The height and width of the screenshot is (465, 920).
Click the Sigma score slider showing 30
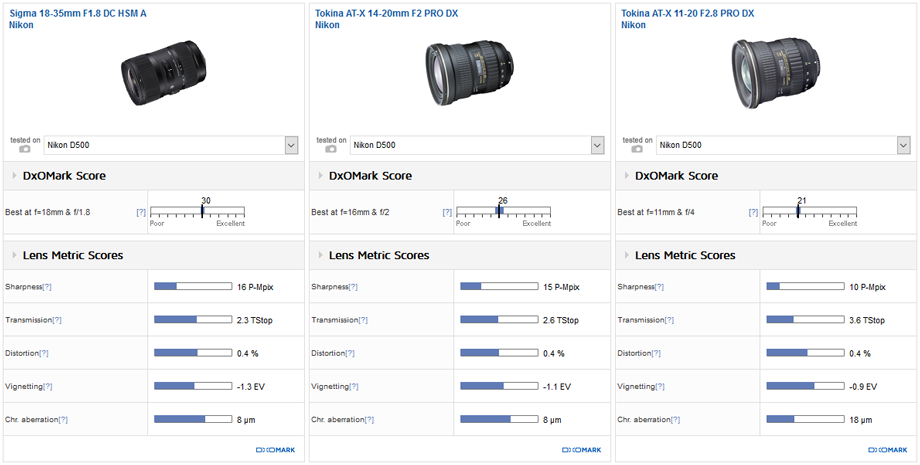coord(197,211)
